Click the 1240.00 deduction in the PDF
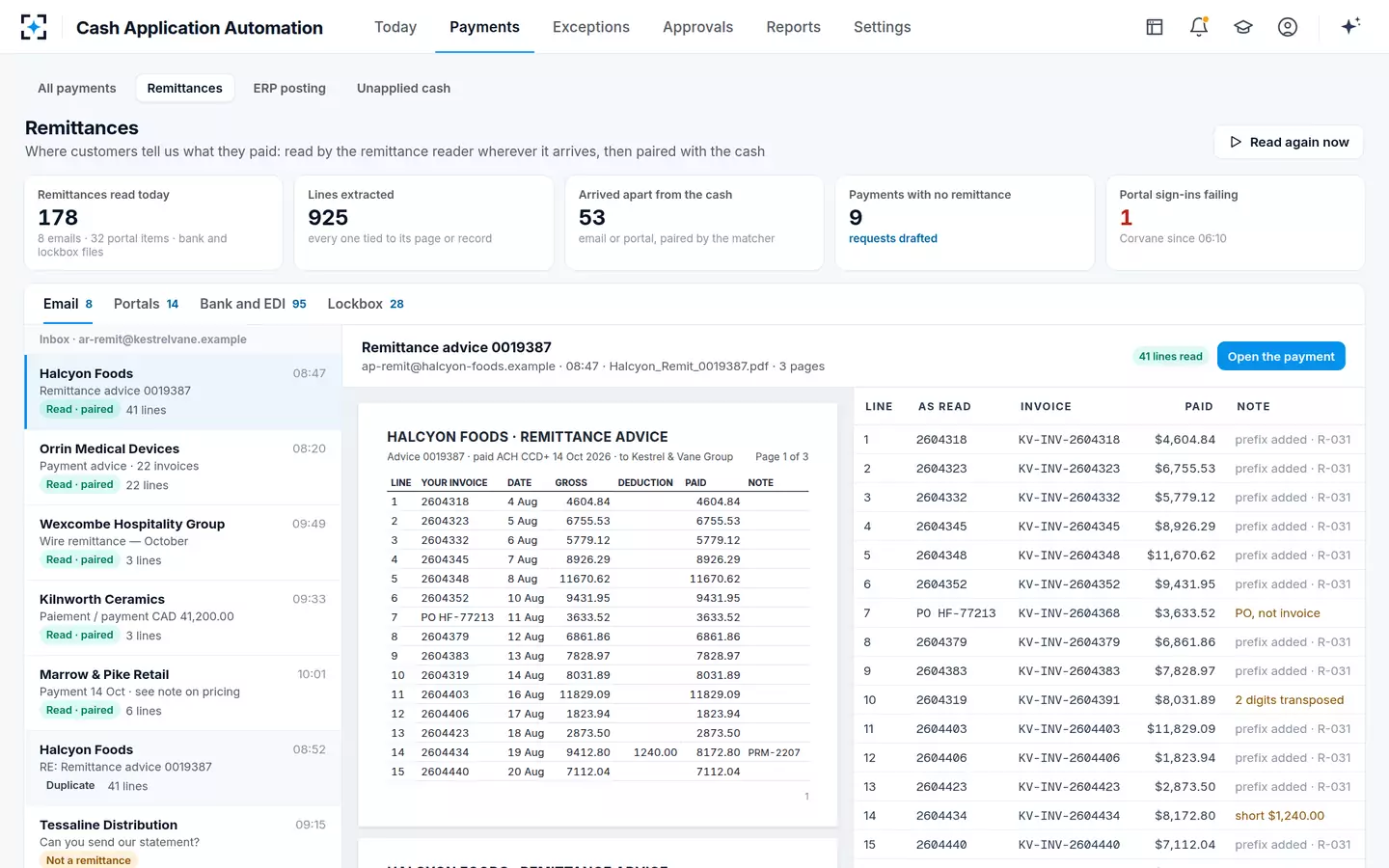The height and width of the screenshot is (868, 1389). coord(655,752)
